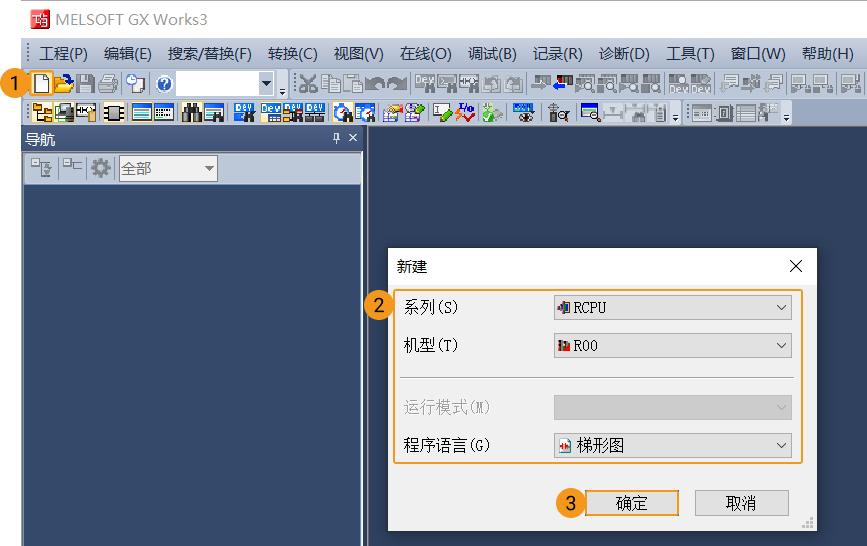Open the 工具(T) menu
867x546 pixels.
[x=690, y=54]
